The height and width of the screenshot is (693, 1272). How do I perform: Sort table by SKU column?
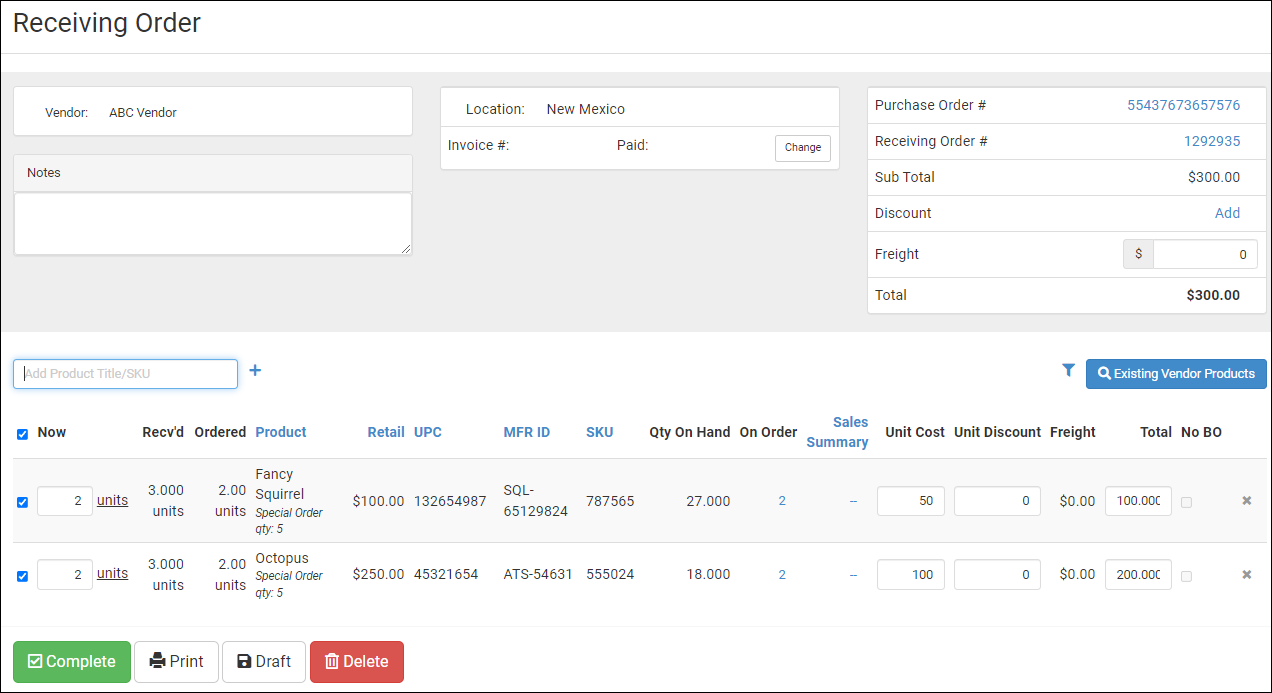[599, 432]
